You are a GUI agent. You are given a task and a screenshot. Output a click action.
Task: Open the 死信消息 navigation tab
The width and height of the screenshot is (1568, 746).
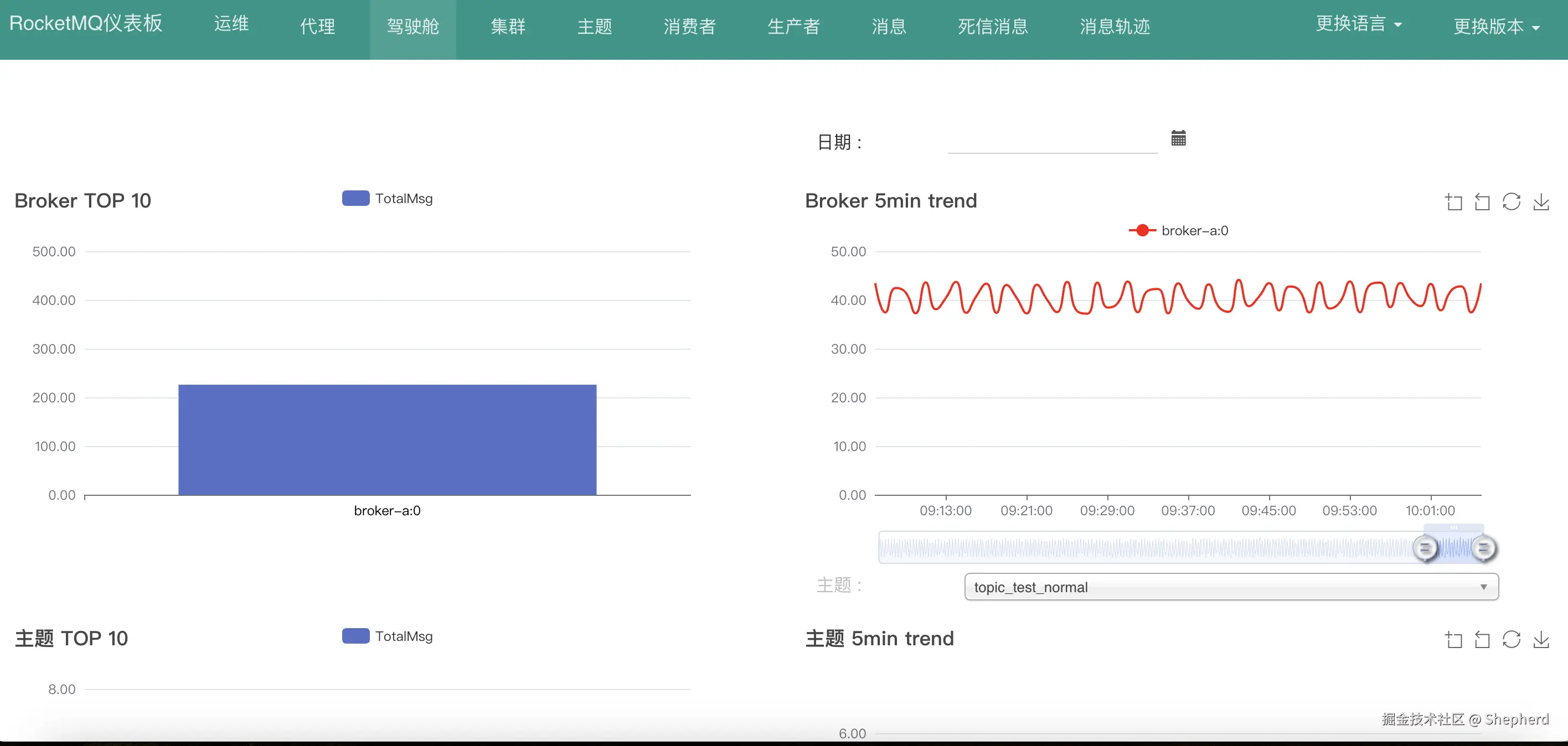click(992, 26)
